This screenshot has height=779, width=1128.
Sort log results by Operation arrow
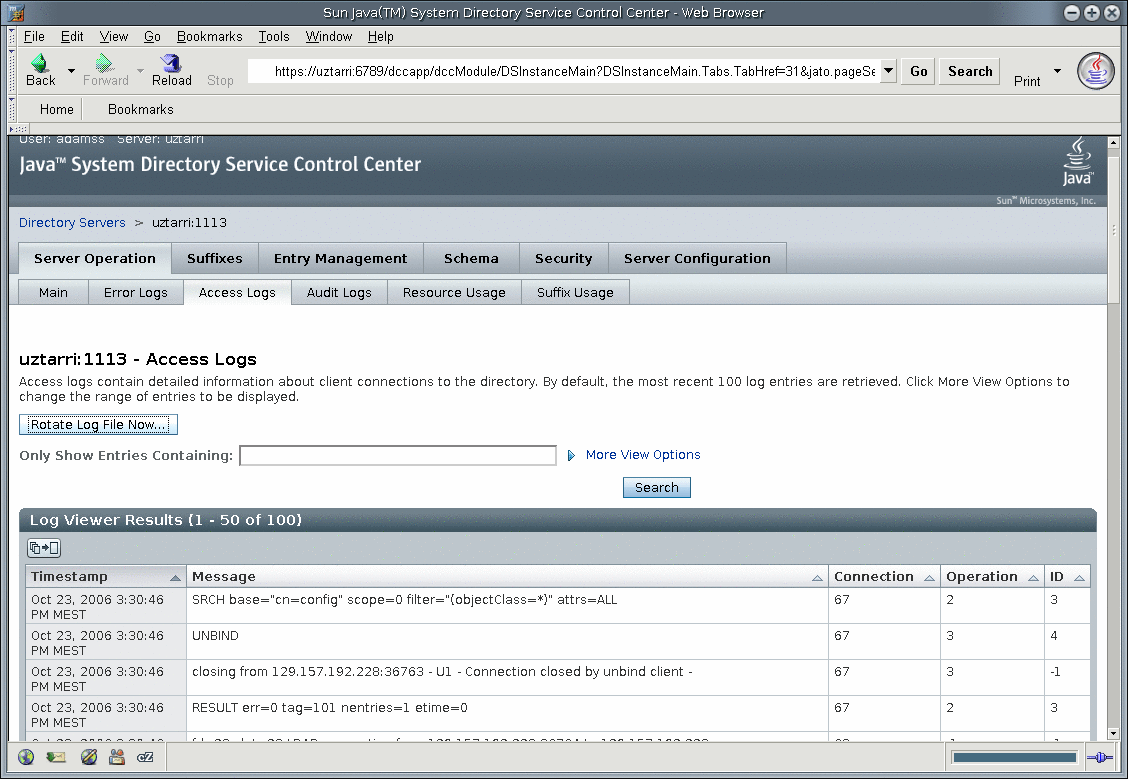(x=1033, y=578)
